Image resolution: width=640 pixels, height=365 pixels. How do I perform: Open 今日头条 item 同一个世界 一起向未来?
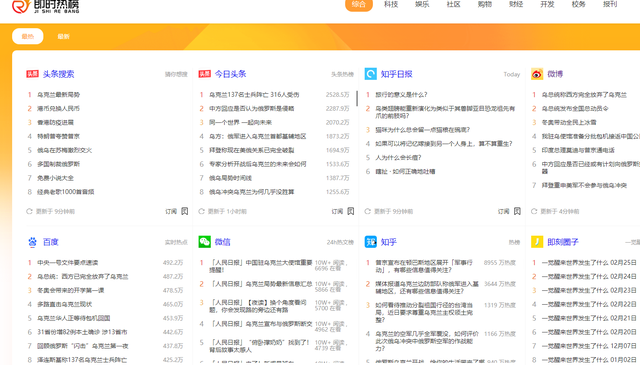(x=240, y=122)
